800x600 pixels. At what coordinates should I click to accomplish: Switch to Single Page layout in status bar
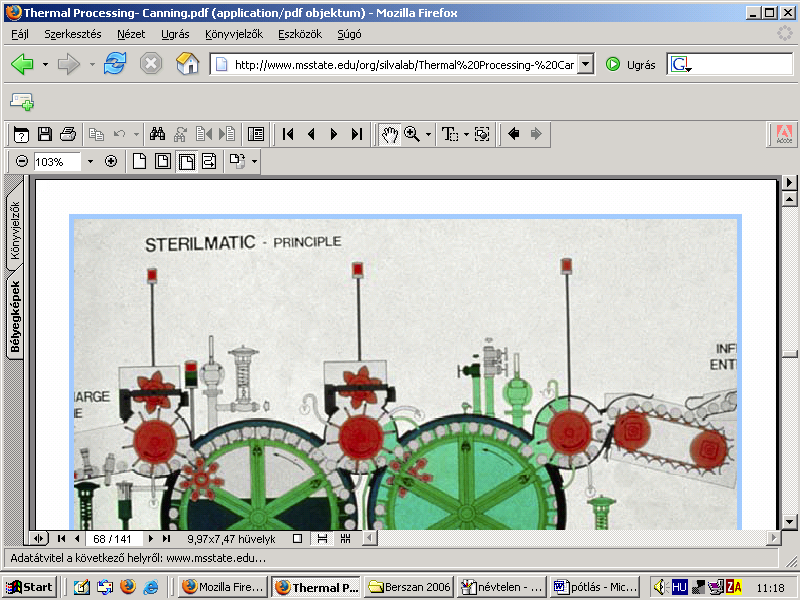click(x=298, y=538)
